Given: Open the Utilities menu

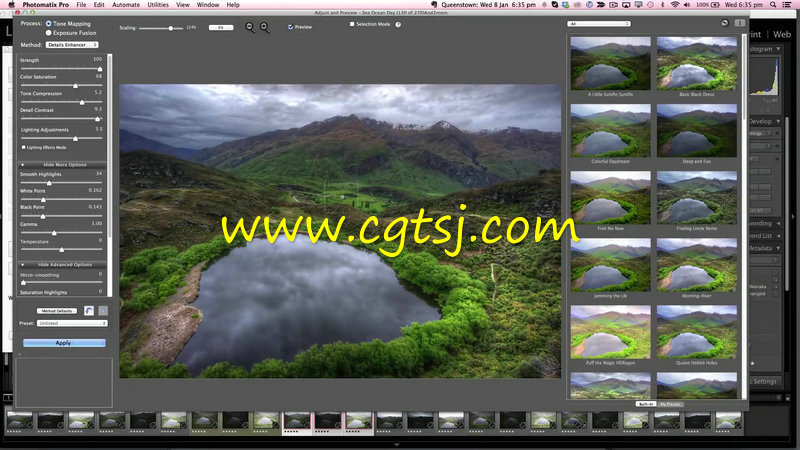Looking at the screenshot, I should [158, 5].
